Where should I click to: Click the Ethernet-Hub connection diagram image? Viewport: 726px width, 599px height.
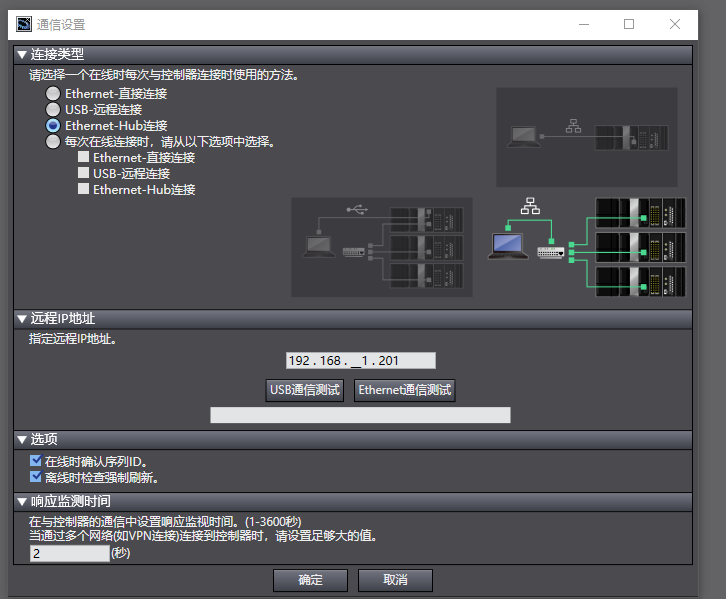[x=587, y=246]
